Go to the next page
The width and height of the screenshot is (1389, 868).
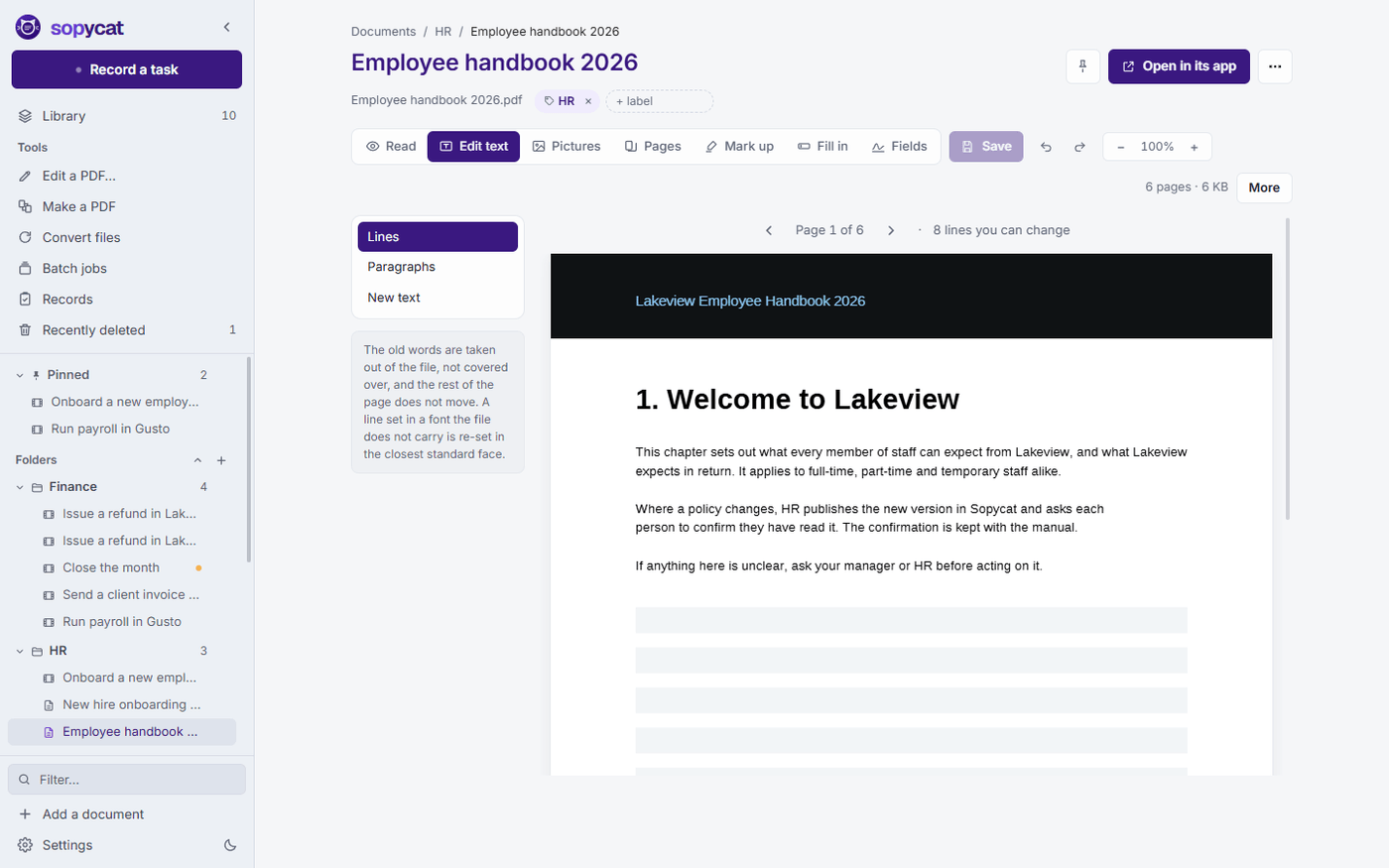click(891, 230)
